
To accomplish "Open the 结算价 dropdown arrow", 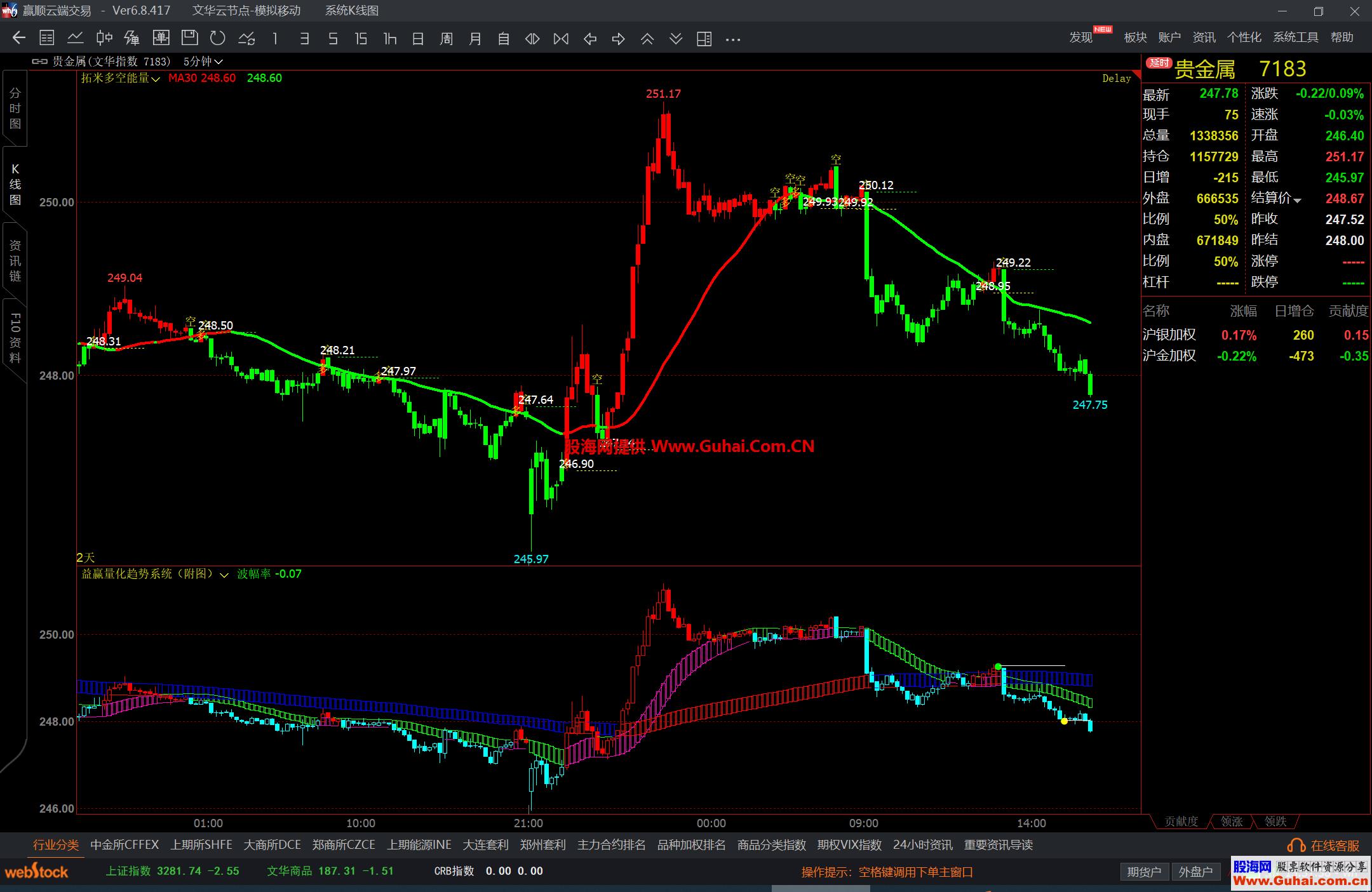I will 1298,200.
